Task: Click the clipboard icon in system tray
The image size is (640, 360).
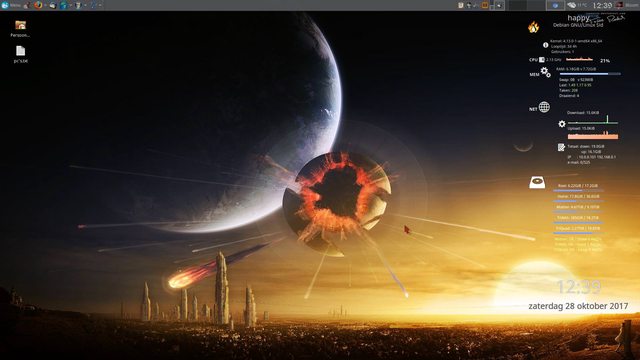Action: pos(461,5)
